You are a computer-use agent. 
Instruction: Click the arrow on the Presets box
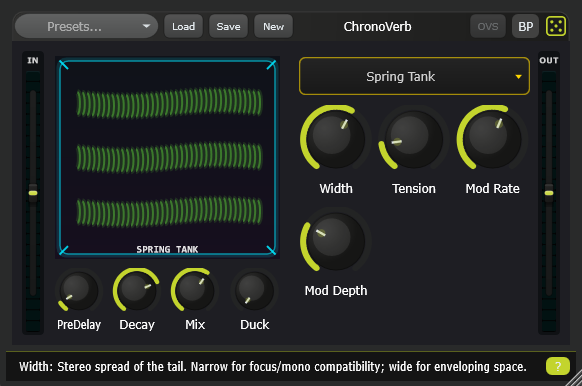point(146,26)
